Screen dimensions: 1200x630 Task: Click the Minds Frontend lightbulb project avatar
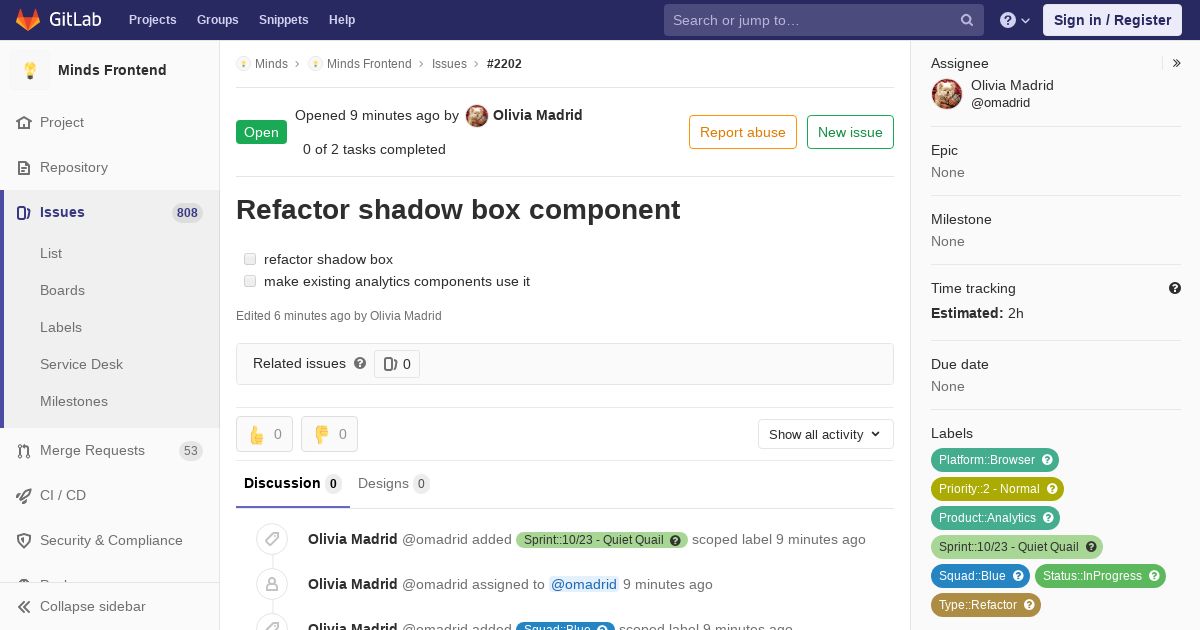coord(30,70)
